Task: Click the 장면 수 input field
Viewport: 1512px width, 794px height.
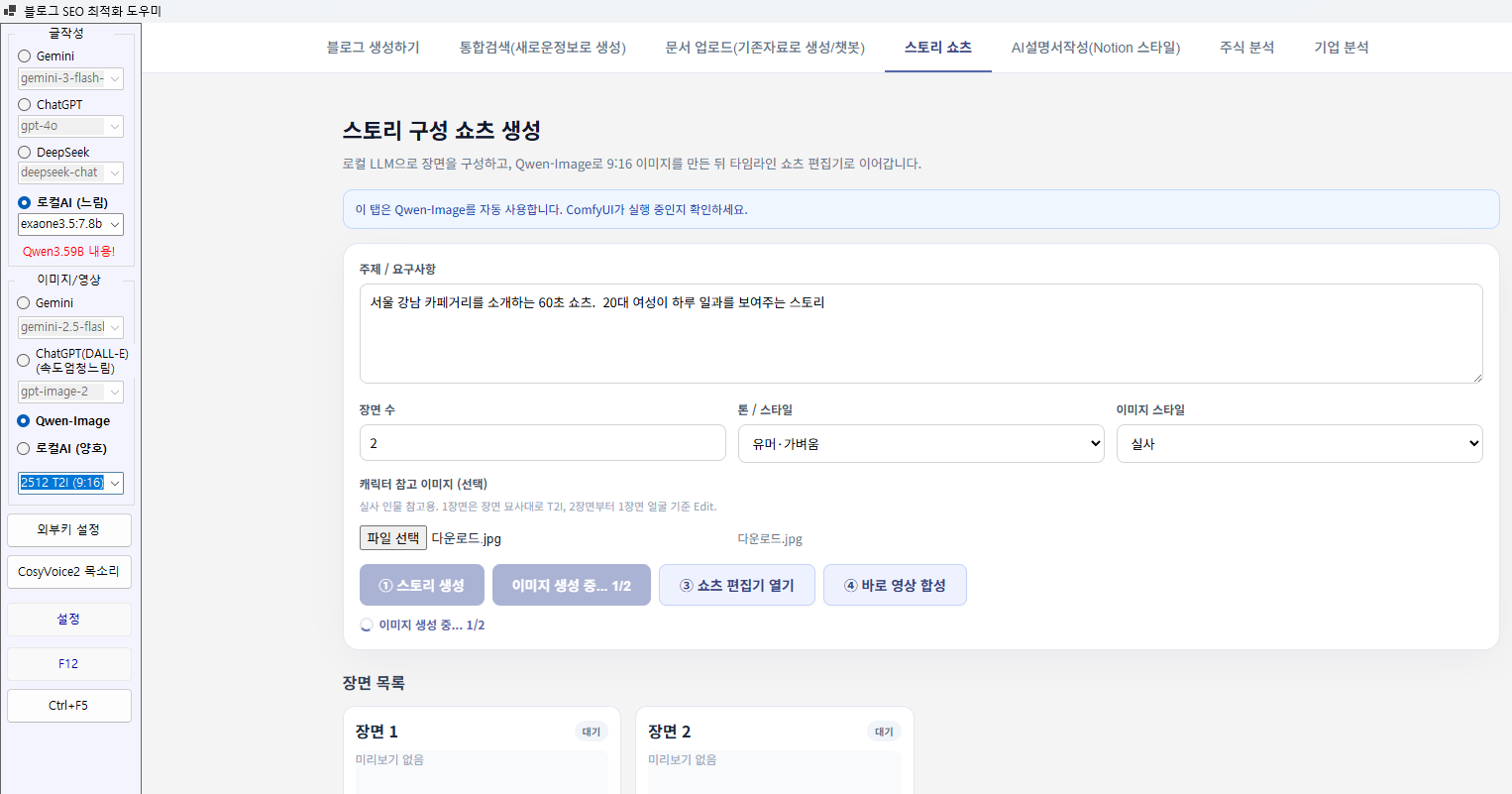Action: click(543, 444)
